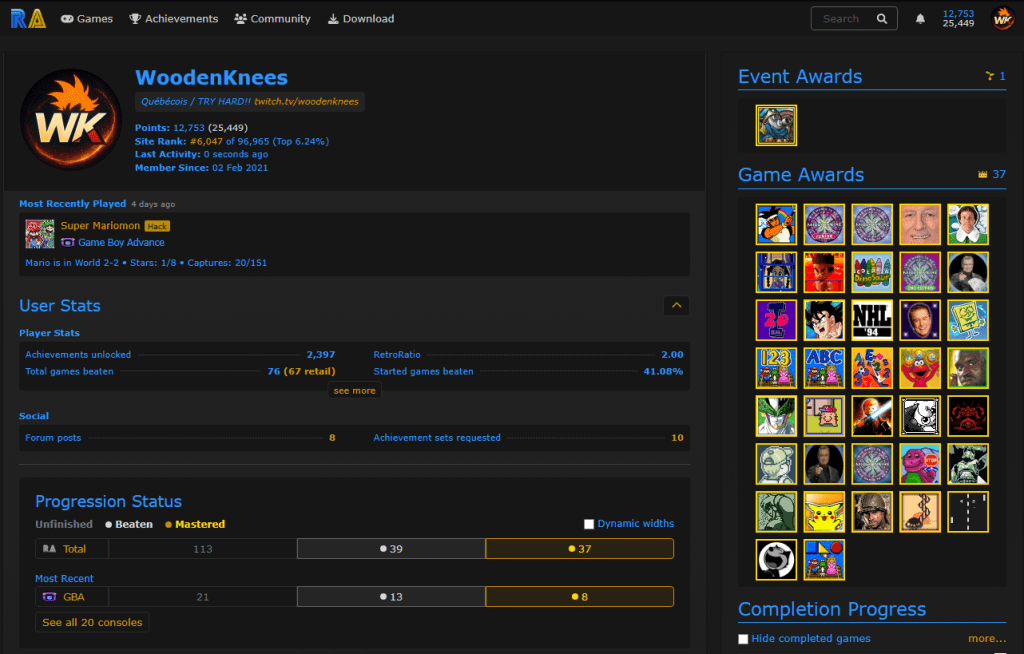
Task: Expand player stats with see more
Action: (x=354, y=391)
